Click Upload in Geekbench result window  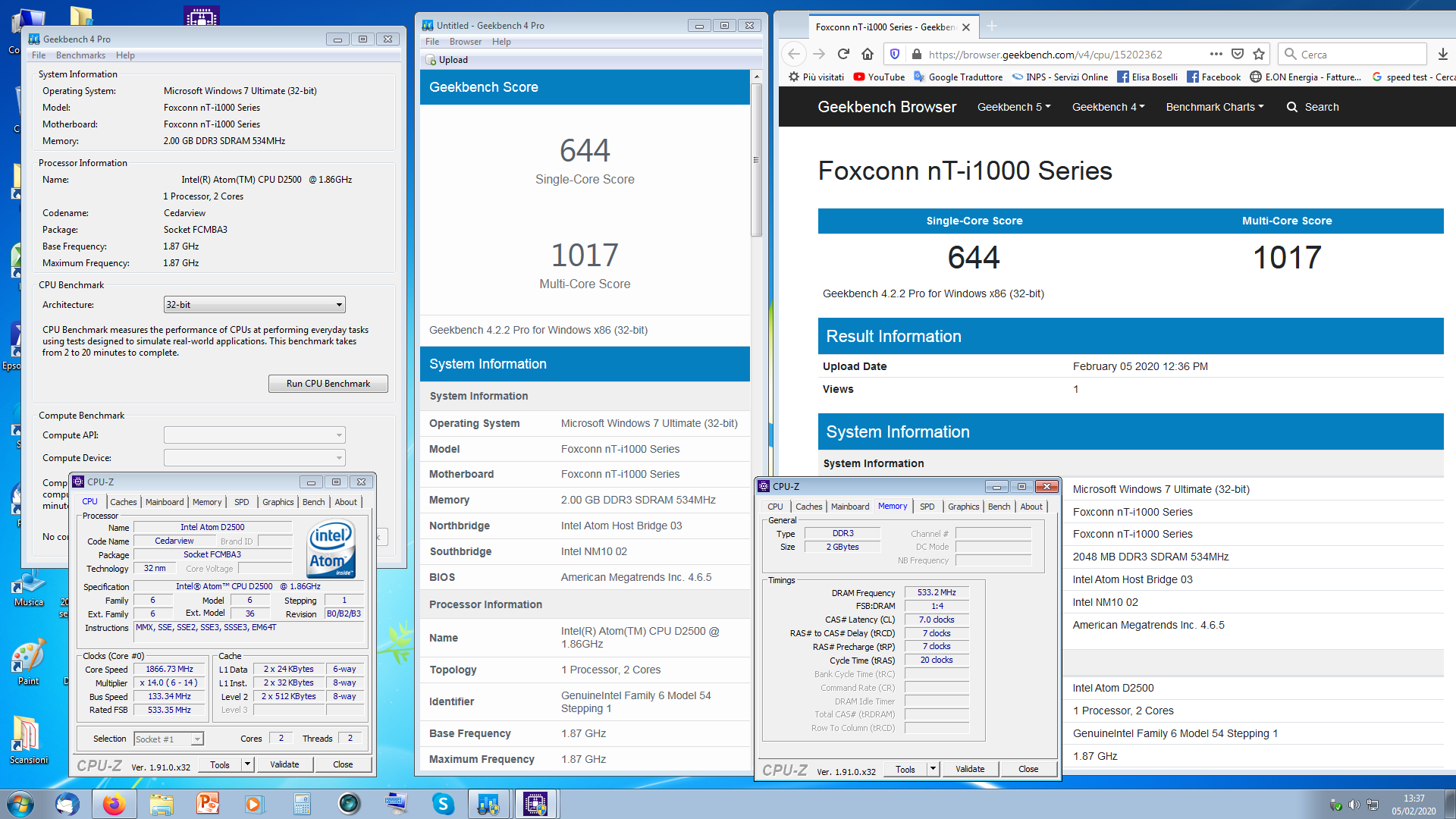pos(447,60)
